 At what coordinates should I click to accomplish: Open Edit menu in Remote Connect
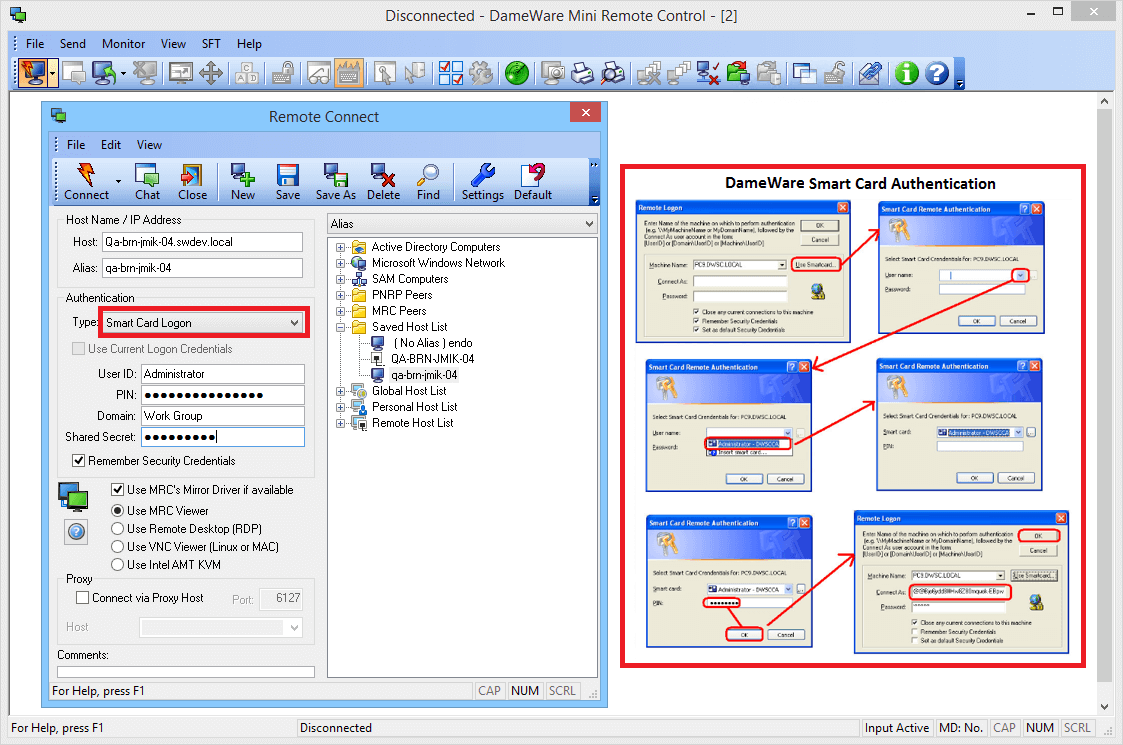[x=110, y=145]
